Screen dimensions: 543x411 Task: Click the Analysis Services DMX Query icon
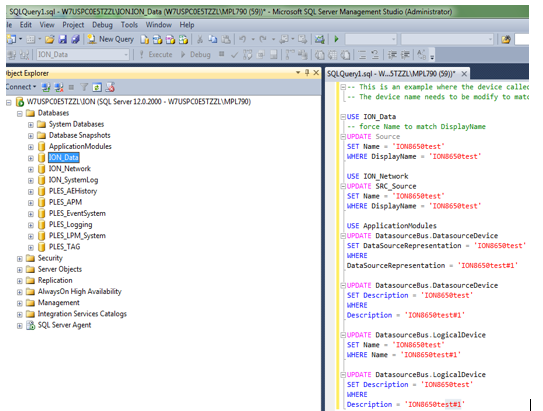(170, 39)
